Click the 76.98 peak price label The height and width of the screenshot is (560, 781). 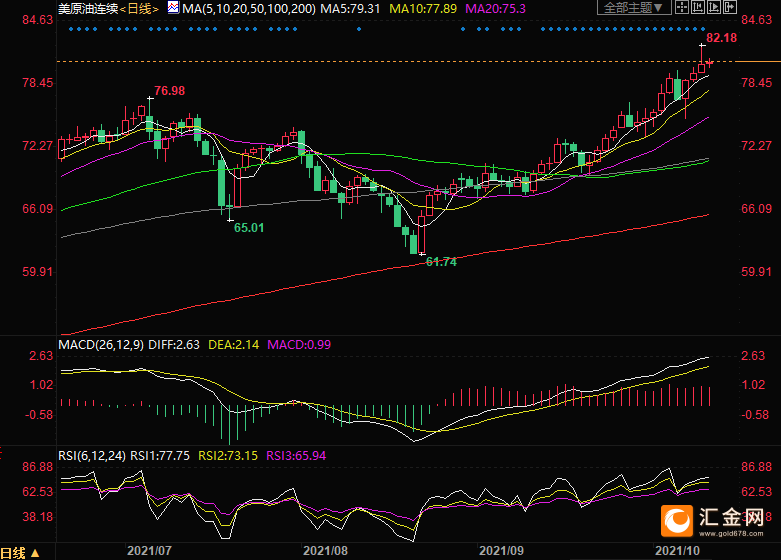tap(169, 91)
